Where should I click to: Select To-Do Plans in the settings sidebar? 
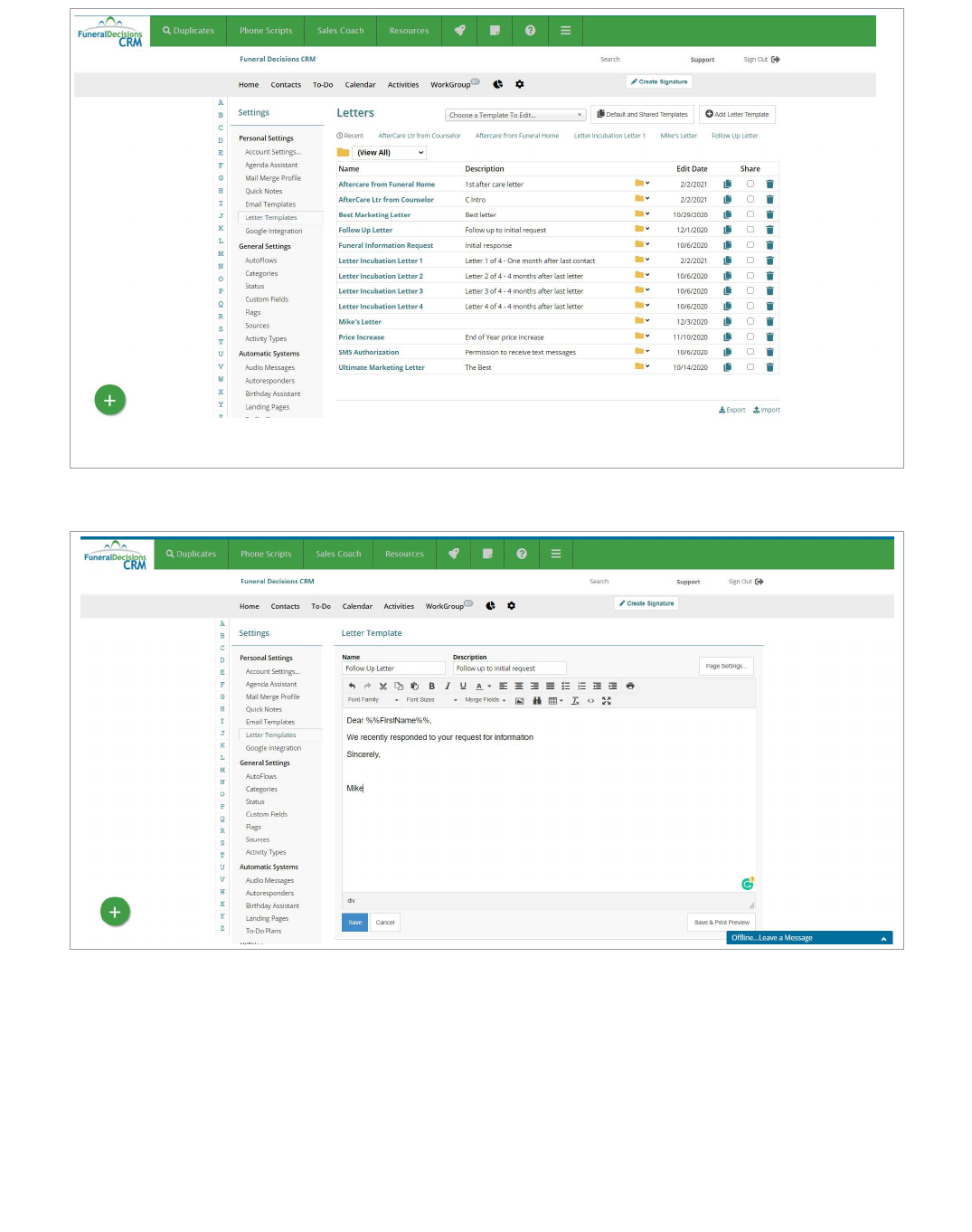point(263,931)
